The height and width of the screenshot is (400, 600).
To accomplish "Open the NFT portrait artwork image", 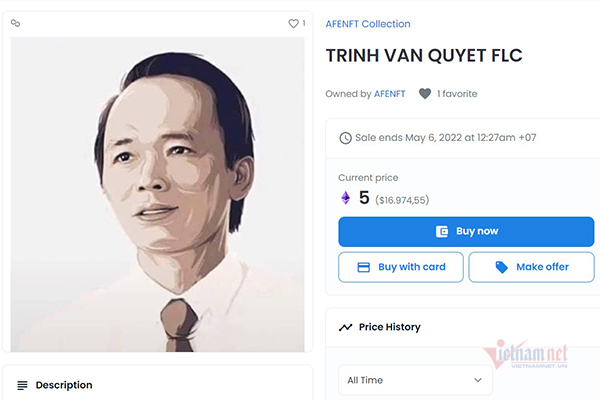I will coord(158,194).
